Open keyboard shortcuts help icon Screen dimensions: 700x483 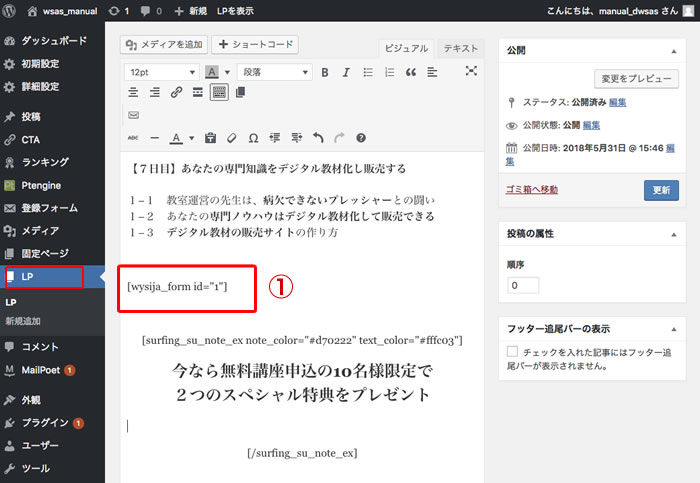361,138
